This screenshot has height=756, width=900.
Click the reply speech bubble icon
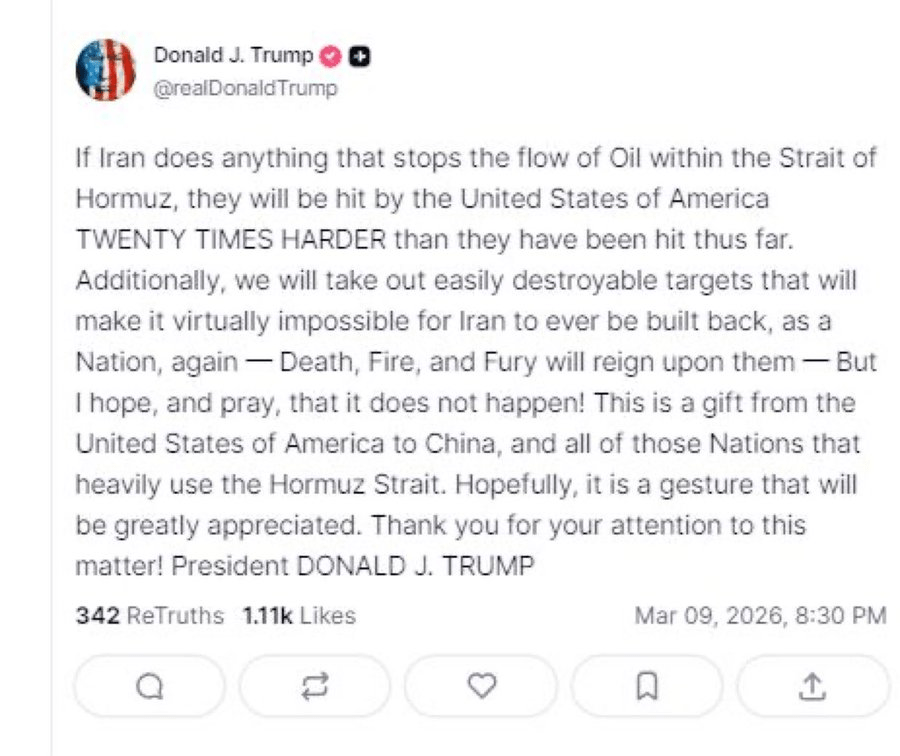[150, 686]
